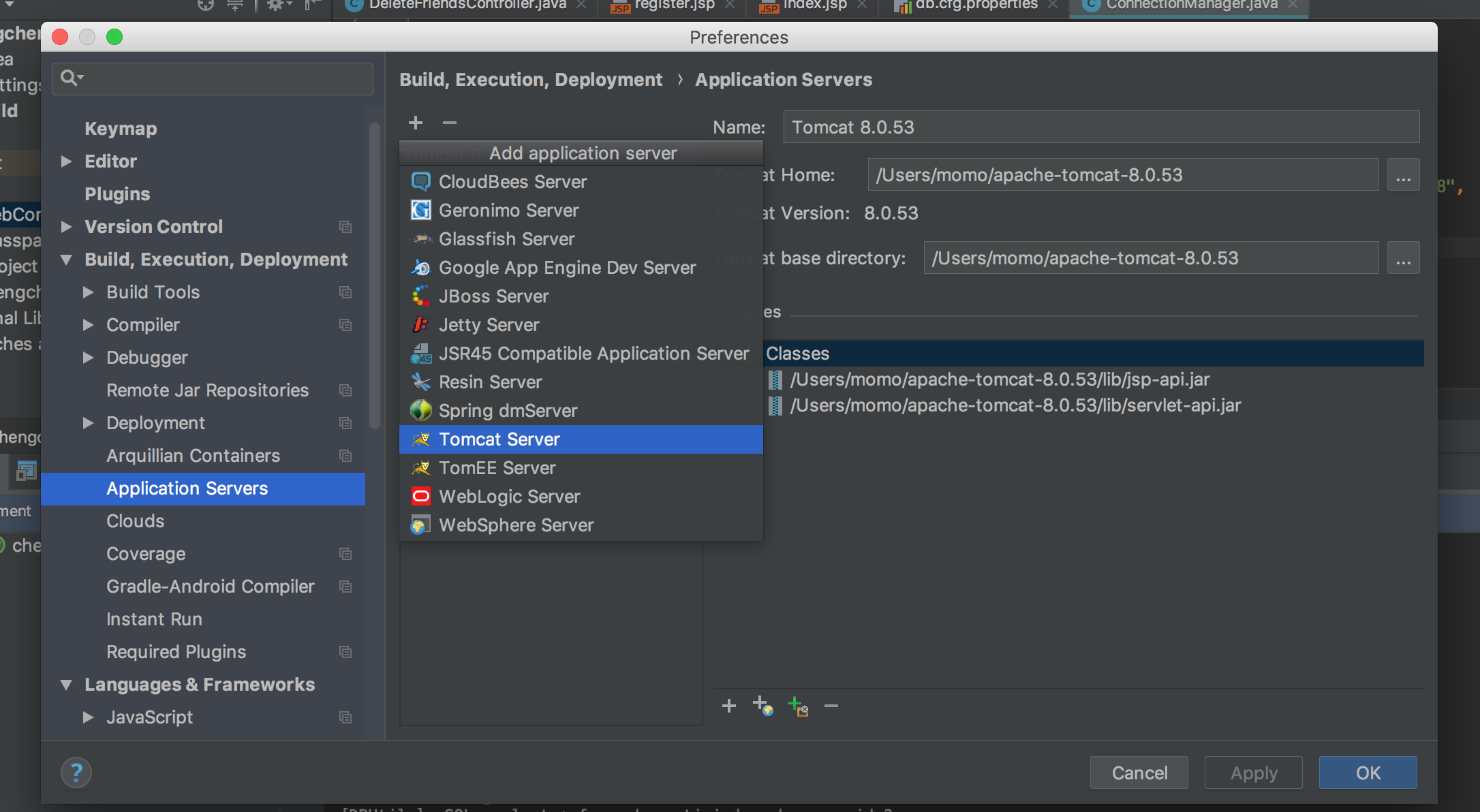The height and width of the screenshot is (812, 1480).
Task: Select Glassfish Server entry
Action: [506, 239]
